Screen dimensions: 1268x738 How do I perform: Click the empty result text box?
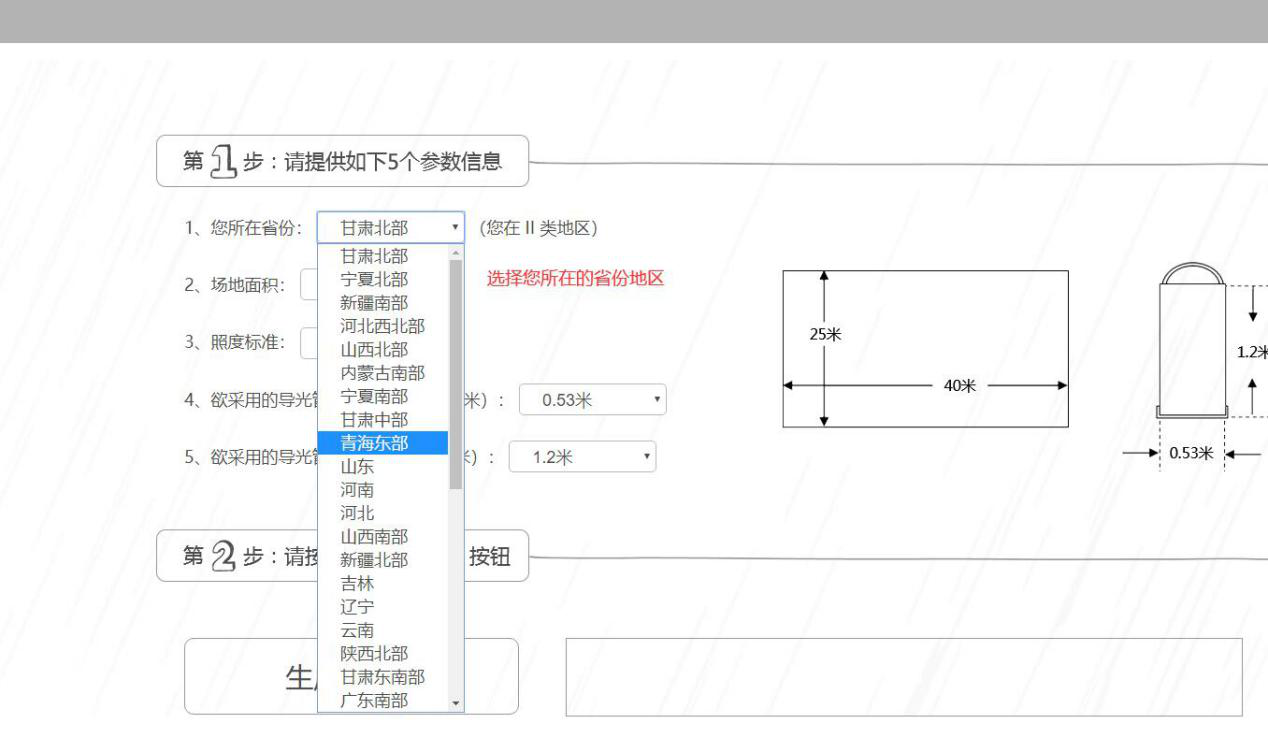coord(903,677)
